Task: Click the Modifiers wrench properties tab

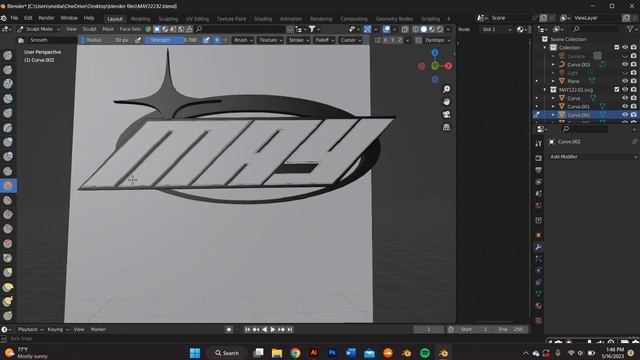Action: point(538,247)
